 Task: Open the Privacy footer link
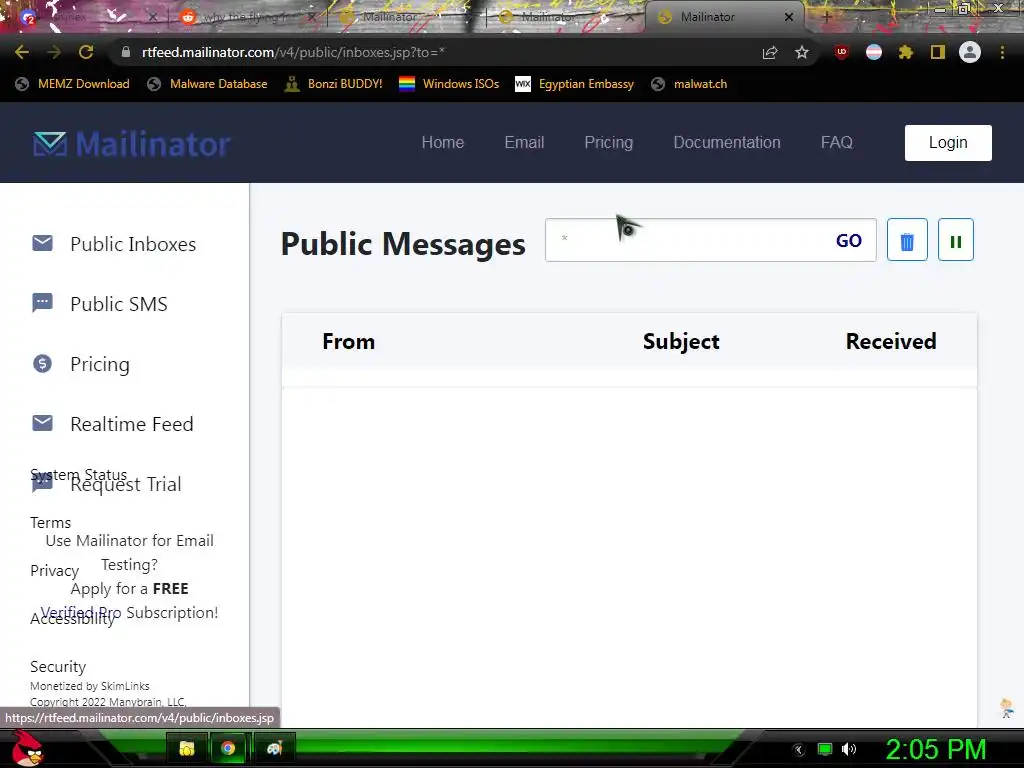click(54, 570)
